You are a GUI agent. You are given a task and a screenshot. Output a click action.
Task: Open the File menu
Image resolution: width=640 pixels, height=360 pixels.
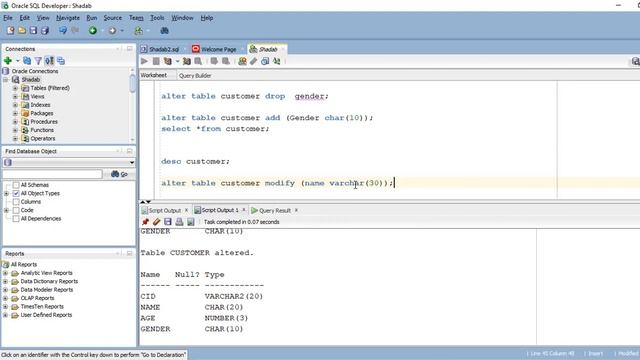pyautogui.click(x=8, y=18)
